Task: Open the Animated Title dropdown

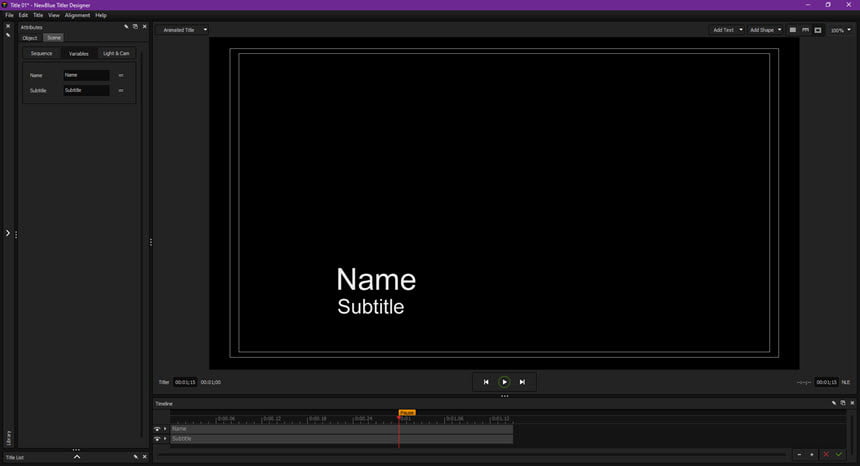Action: click(185, 30)
